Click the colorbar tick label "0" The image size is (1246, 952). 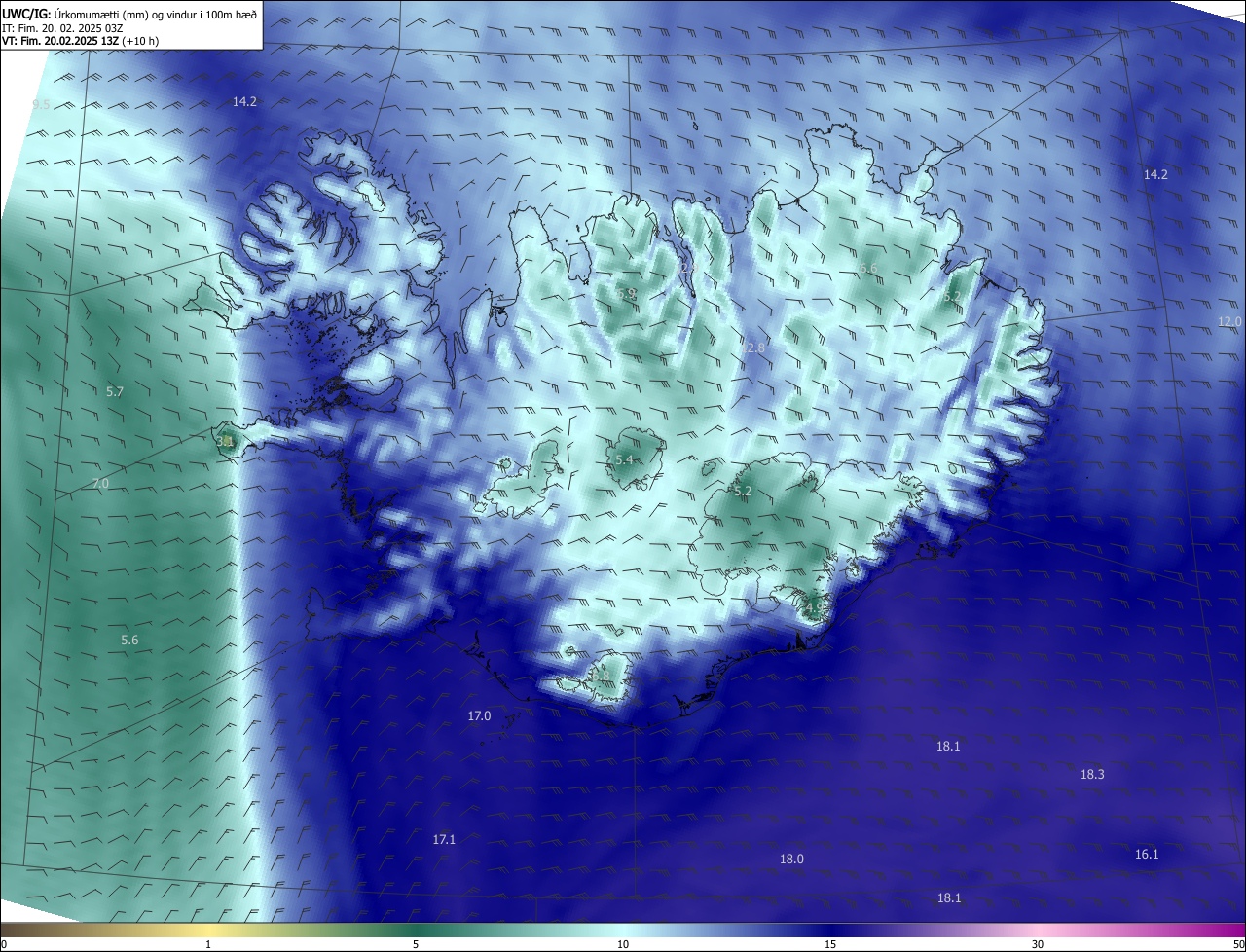click(x=4, y=944)
